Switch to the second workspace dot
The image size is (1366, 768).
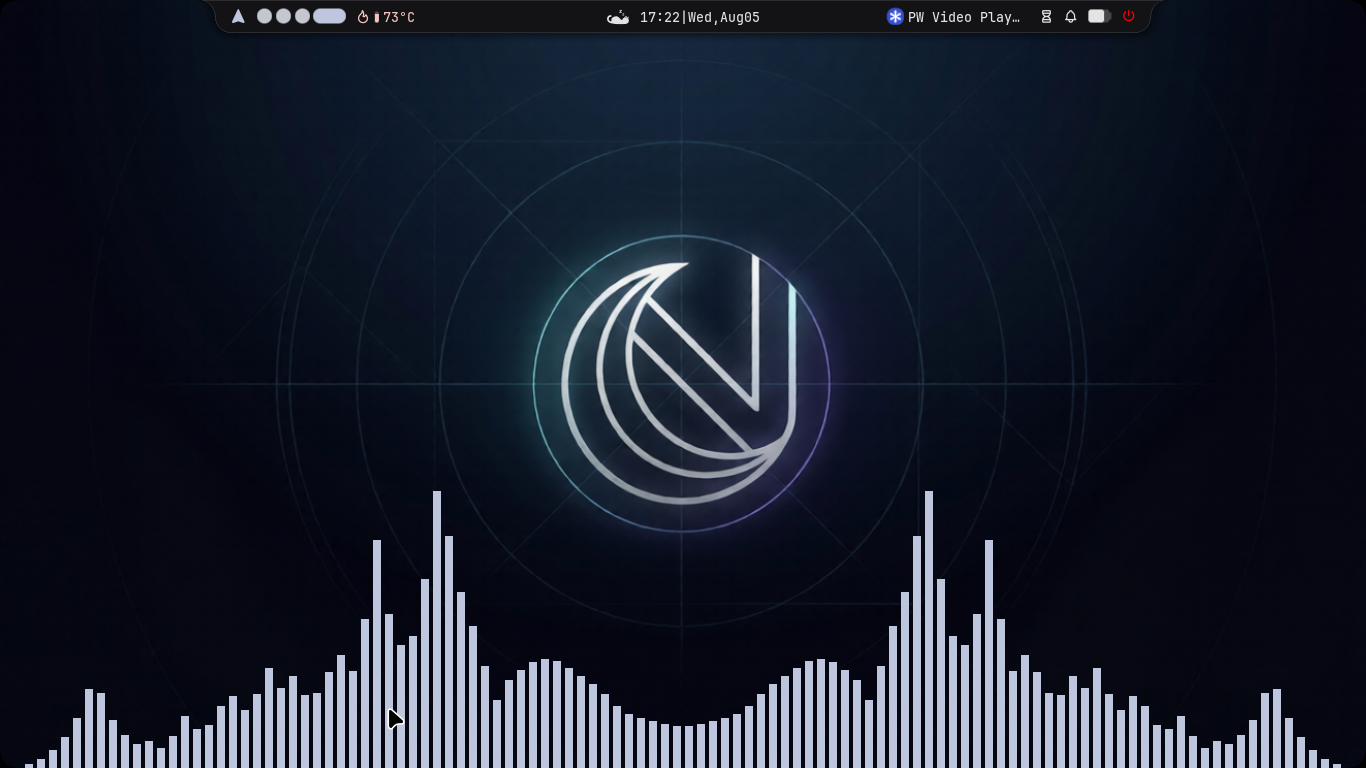[x=284, y=16]
